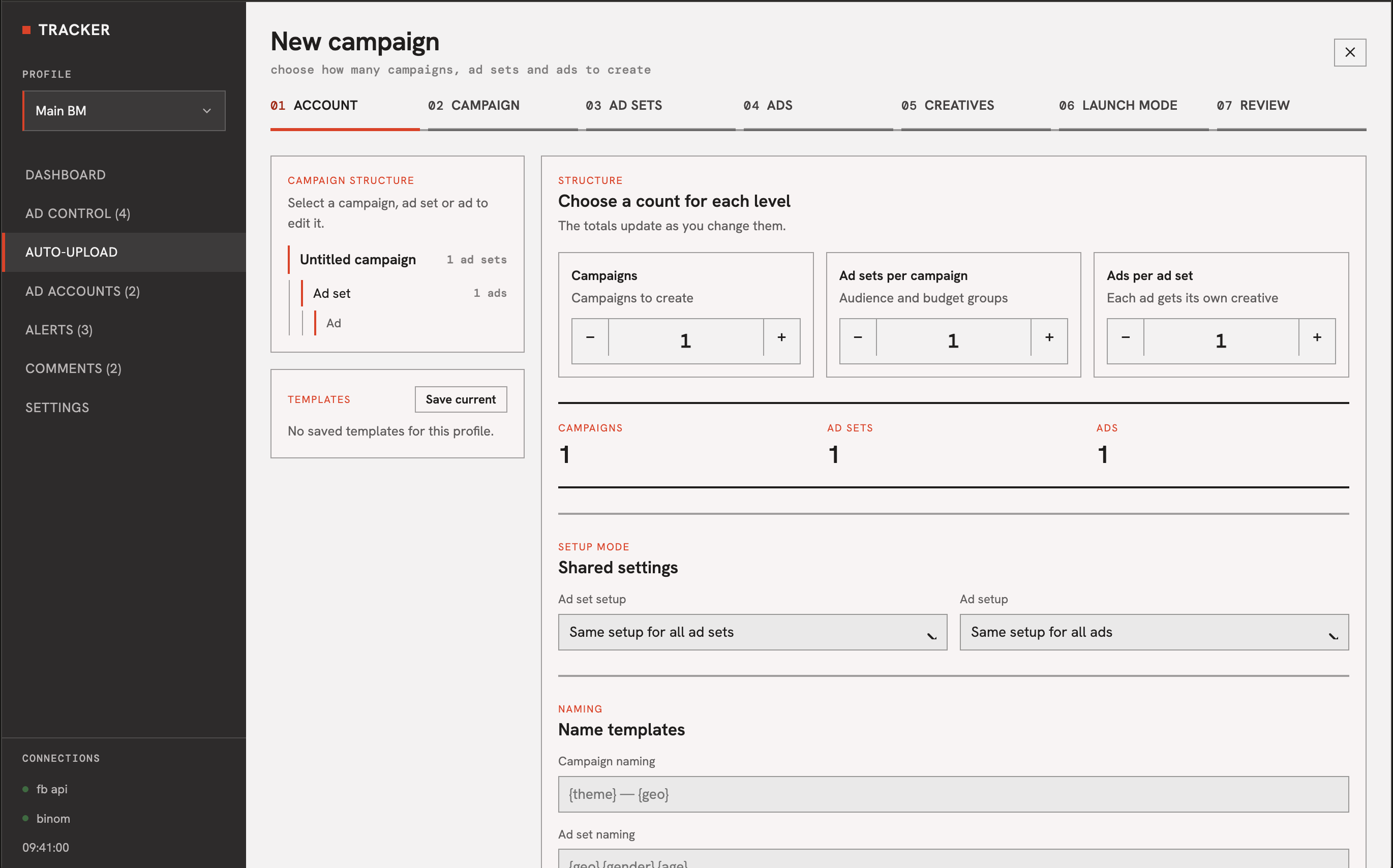Open Comments (2) in the sidebar
Screen dimensions: 1393x868
tap(124, 368)
